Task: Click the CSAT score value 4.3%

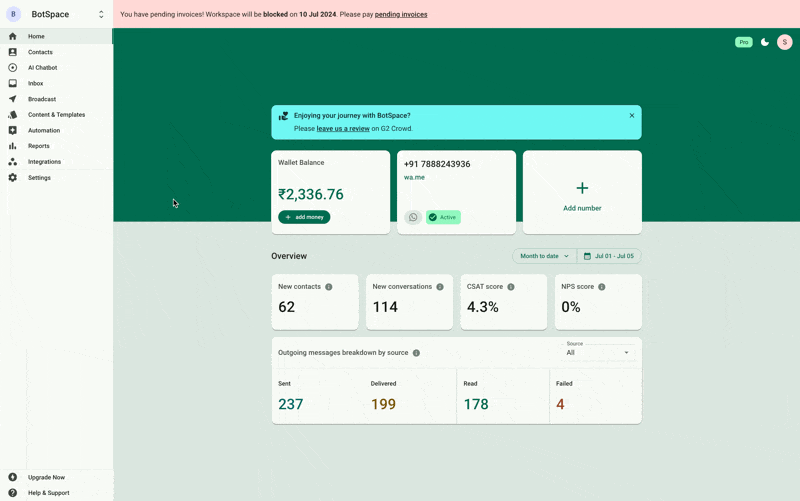Action: pyautogui.click(x=483, y=307)
